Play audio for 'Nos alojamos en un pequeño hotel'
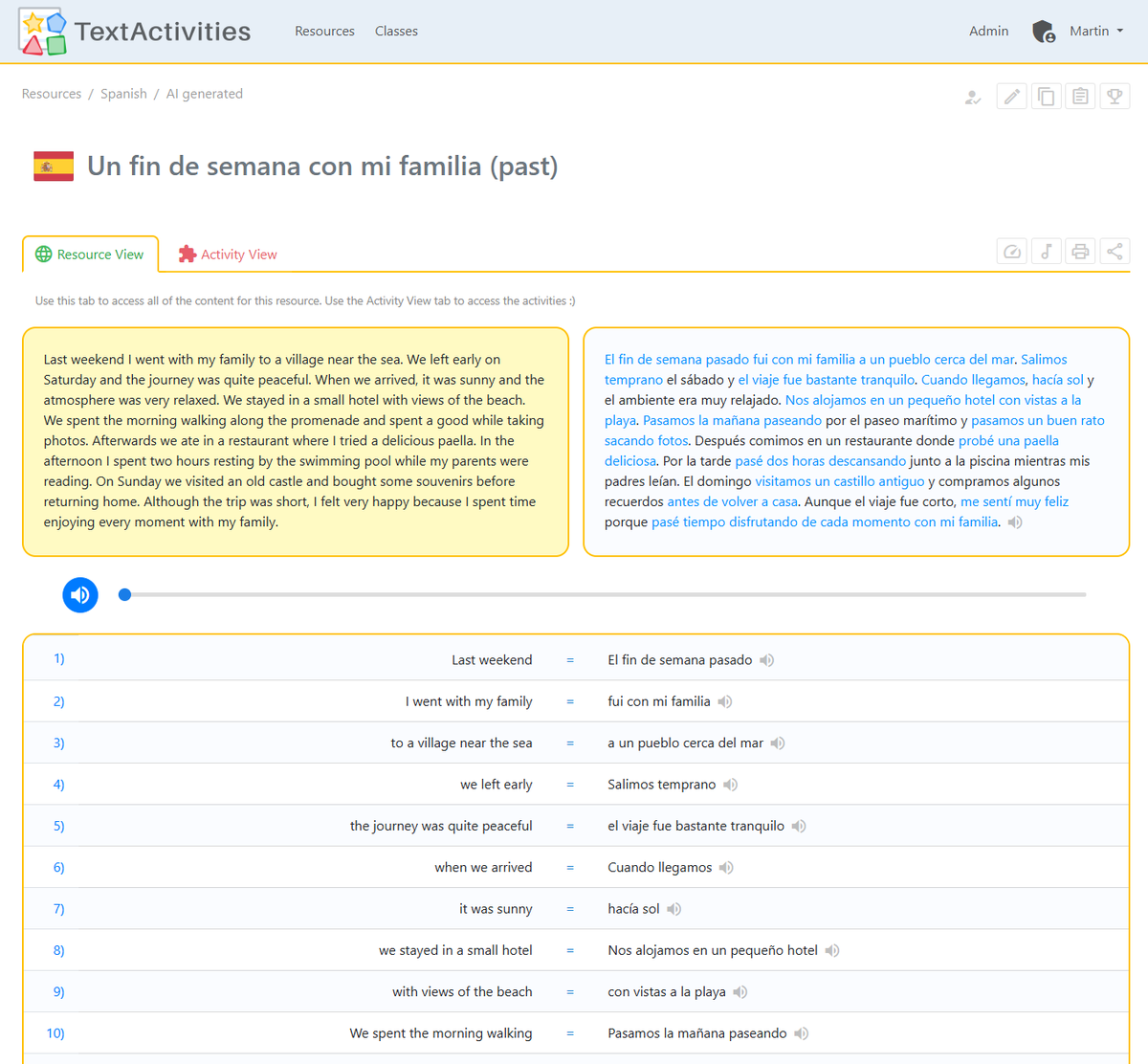 pos(832,950)
